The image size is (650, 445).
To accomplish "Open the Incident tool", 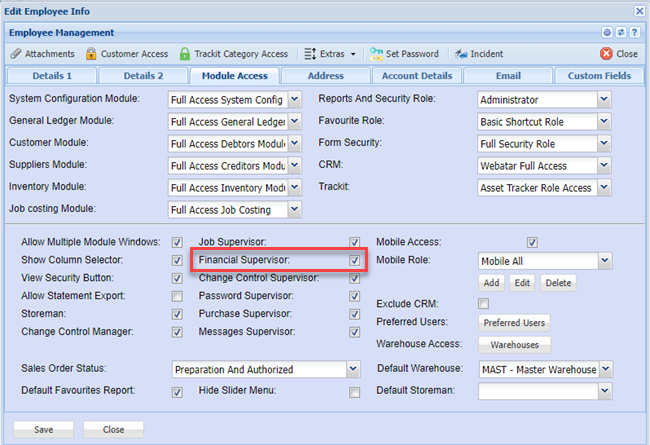I will tap(464, 54).
